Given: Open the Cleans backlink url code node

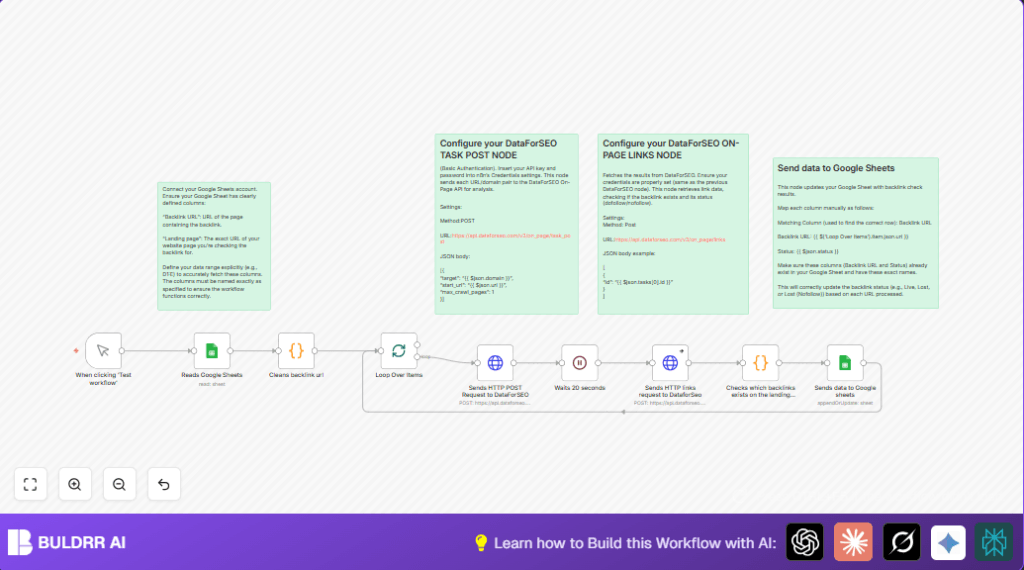Looking at the screenshot, I should [x=296, y=351].
